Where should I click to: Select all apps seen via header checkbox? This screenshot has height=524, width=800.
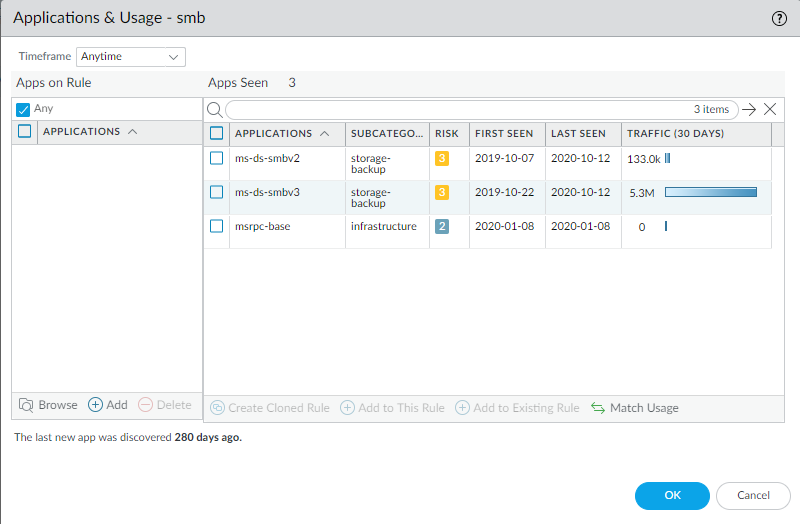(217, 133)
